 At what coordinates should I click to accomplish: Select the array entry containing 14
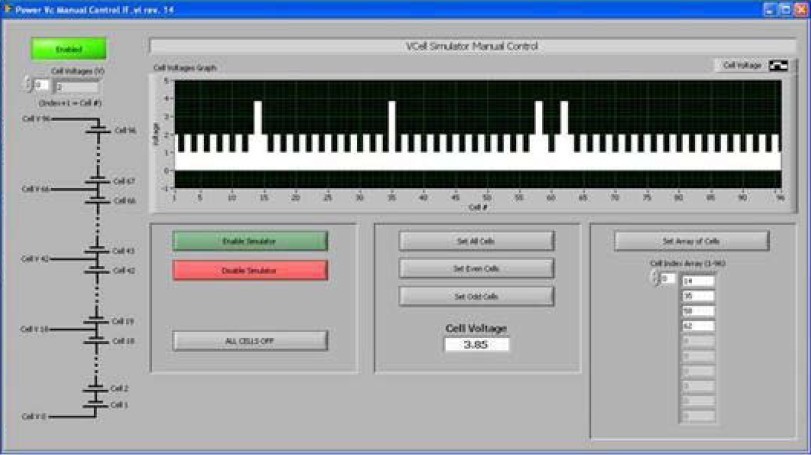(x=699, y=281)
